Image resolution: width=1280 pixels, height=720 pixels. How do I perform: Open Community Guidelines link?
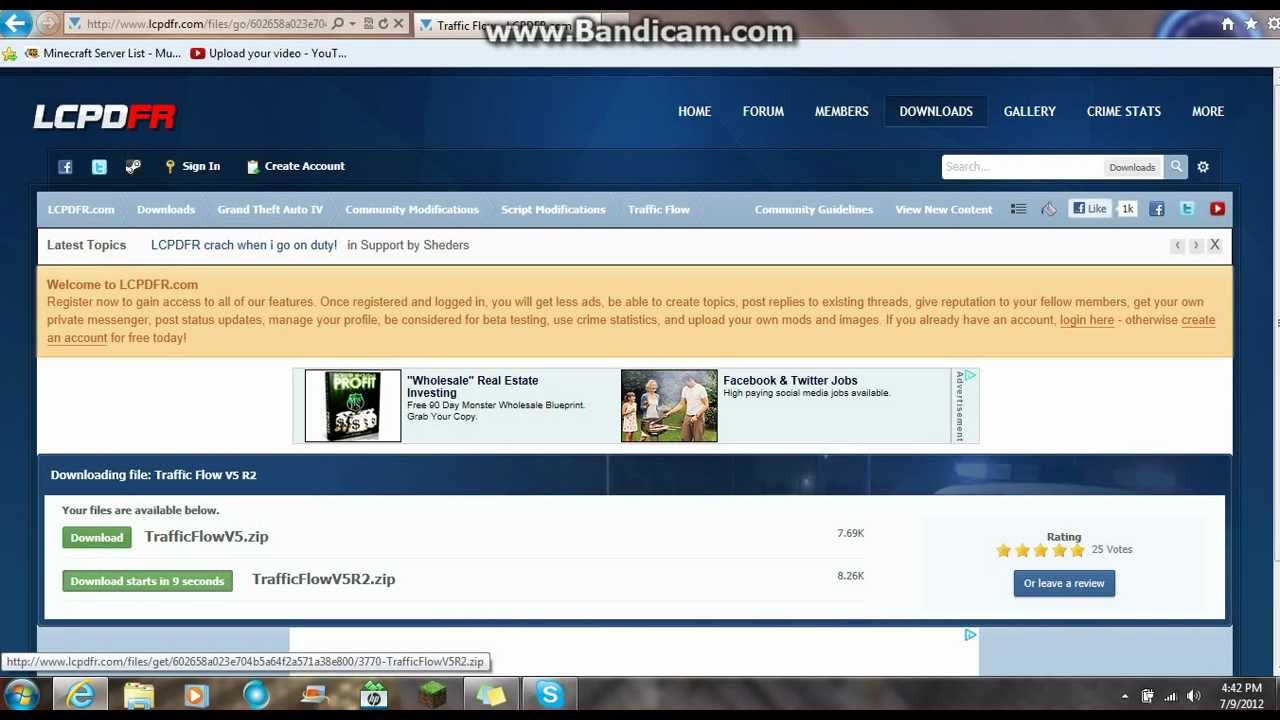814,209
